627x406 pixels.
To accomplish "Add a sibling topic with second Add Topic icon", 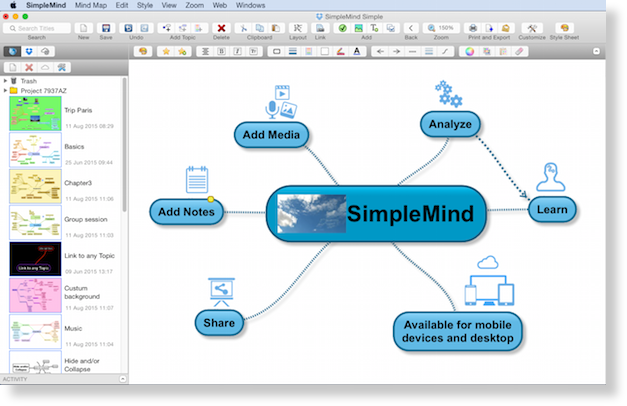I will pyautogui.click(x=183, y=28).
